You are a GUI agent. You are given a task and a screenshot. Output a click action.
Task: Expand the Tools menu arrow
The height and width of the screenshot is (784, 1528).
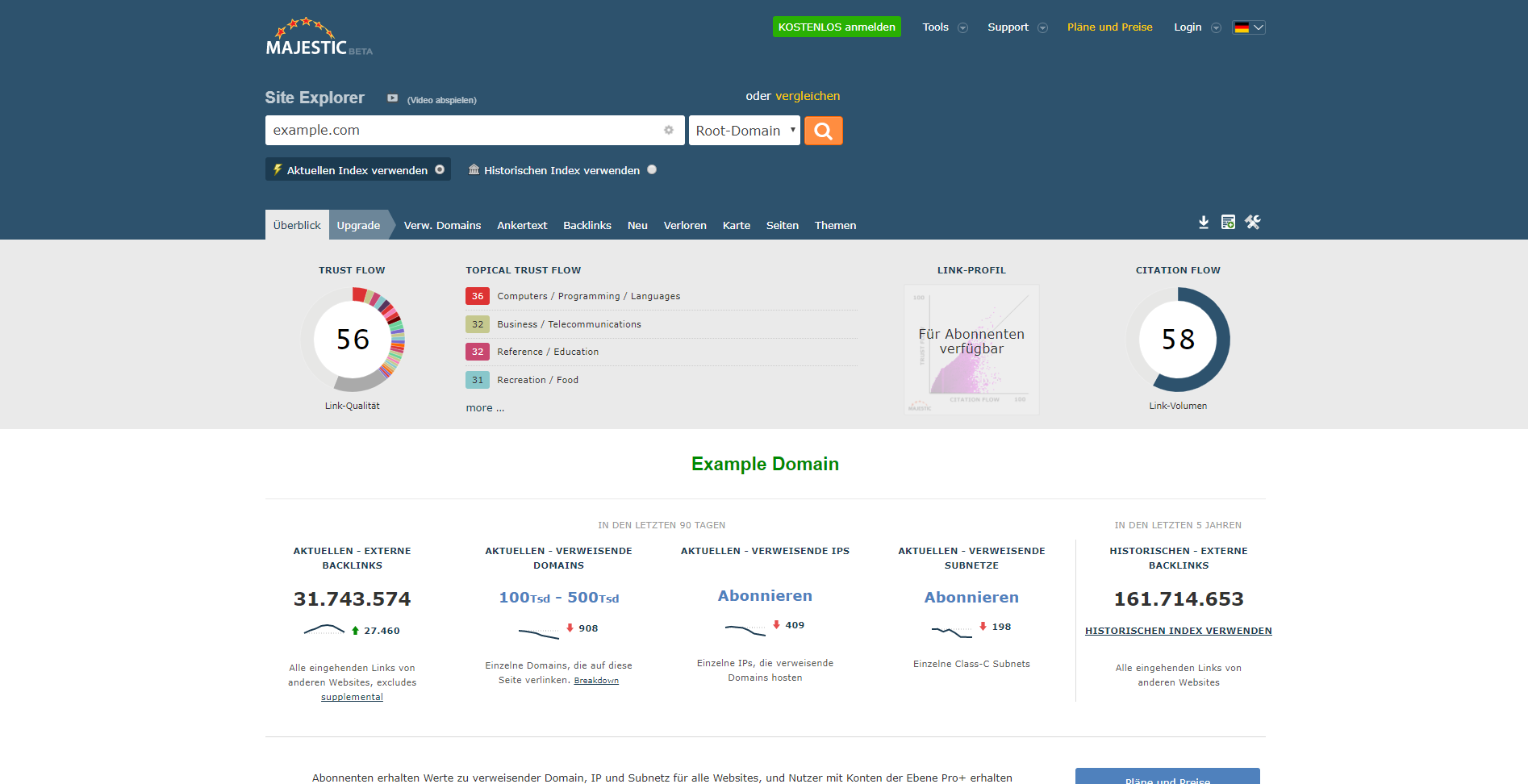coord(962,27)
